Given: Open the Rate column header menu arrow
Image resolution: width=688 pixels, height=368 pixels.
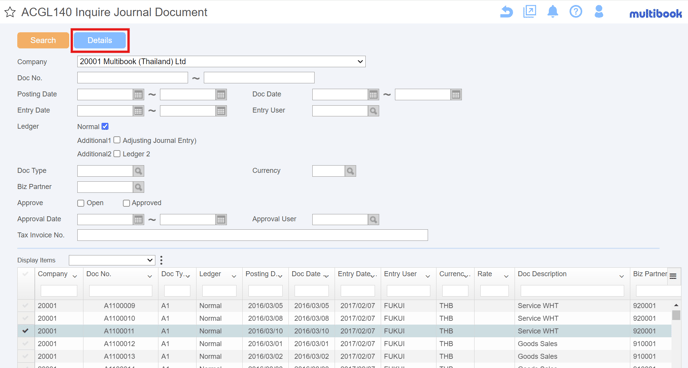Looking at the screenshot, I should (x=506, y=276).
